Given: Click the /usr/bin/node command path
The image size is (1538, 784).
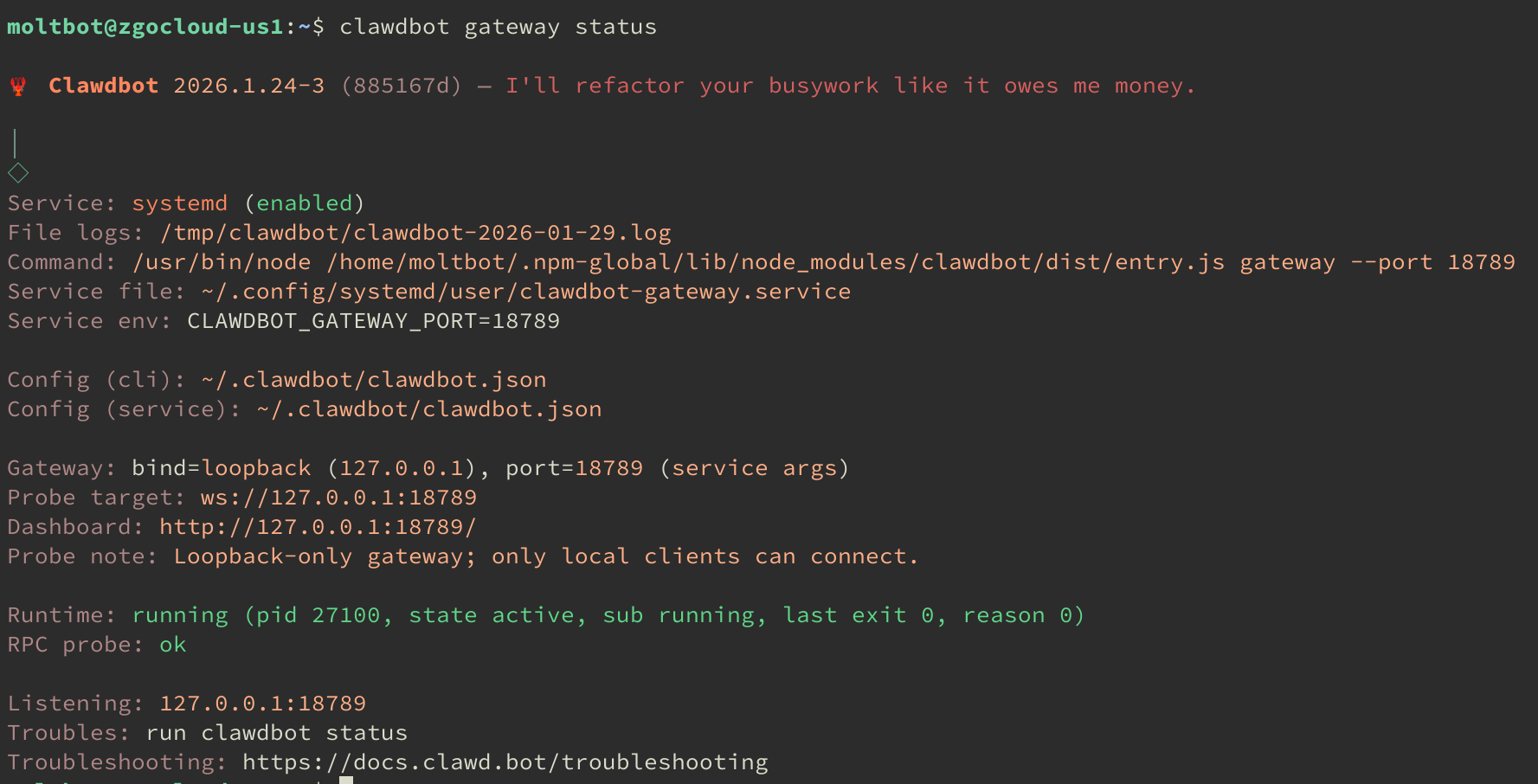Looking at the screenshot, I should (x=222, y=262).
